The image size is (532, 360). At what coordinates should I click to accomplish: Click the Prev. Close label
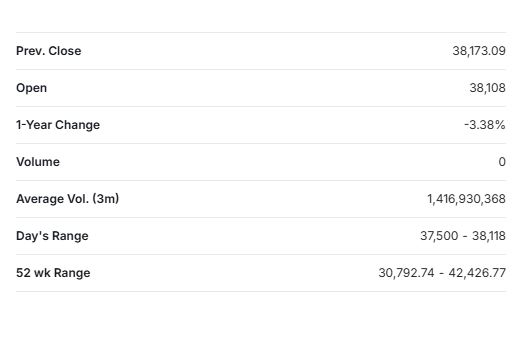49,51
